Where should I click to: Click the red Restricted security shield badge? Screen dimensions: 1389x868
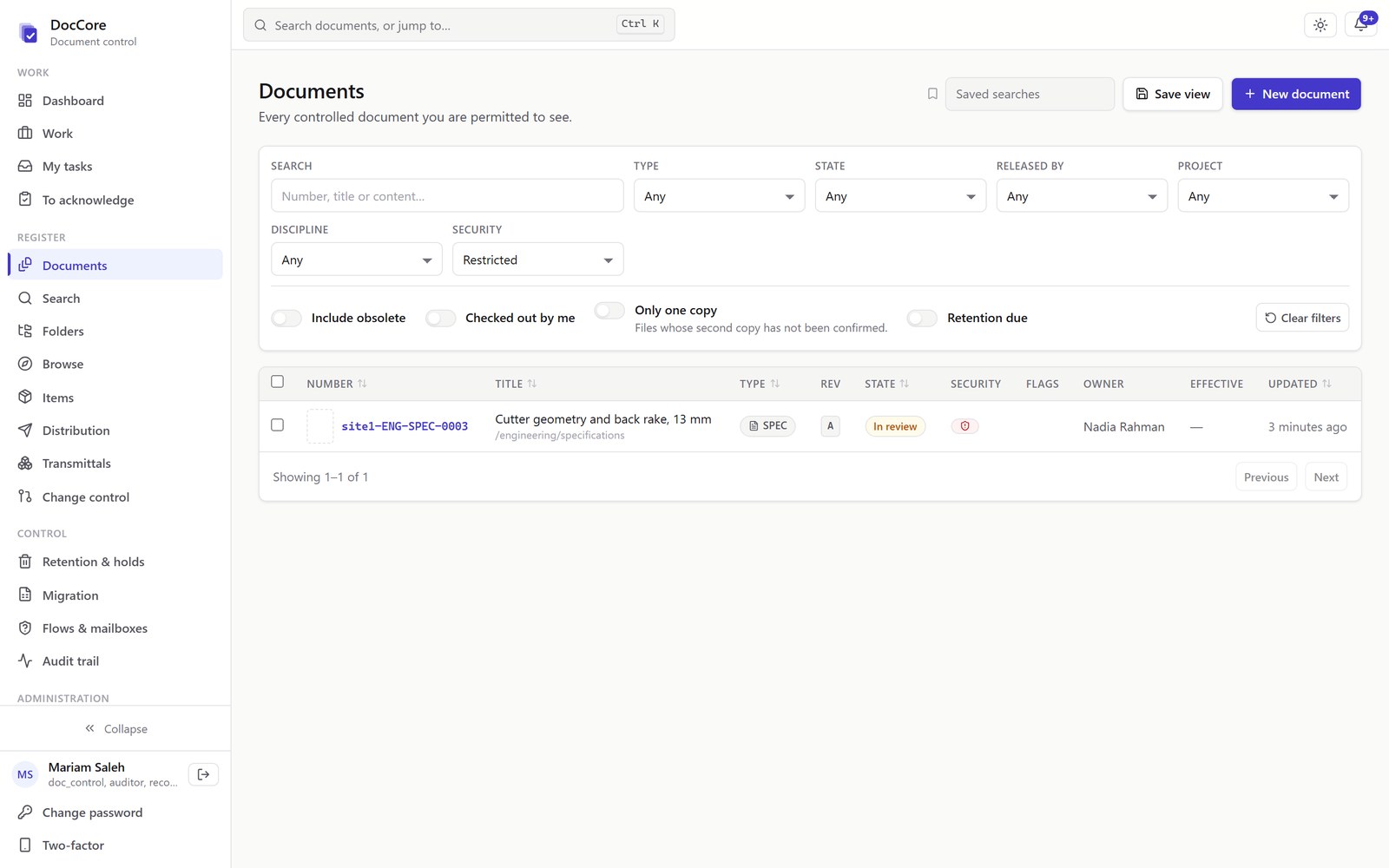[x=964, y=426]
